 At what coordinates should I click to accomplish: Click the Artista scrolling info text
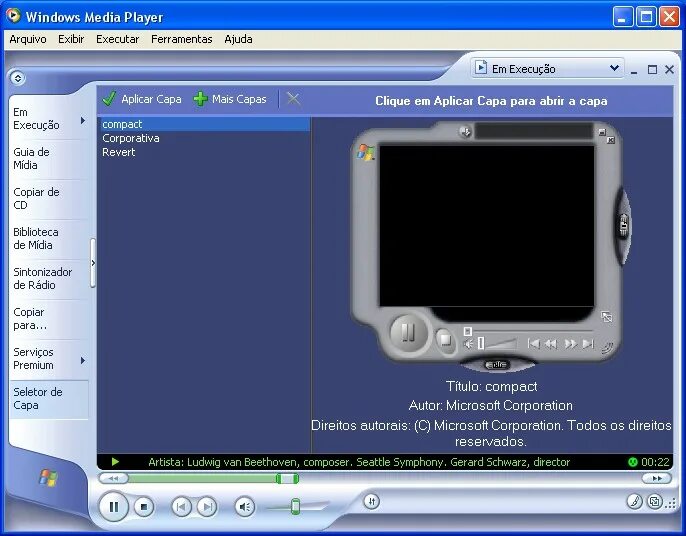coord(359,462)
